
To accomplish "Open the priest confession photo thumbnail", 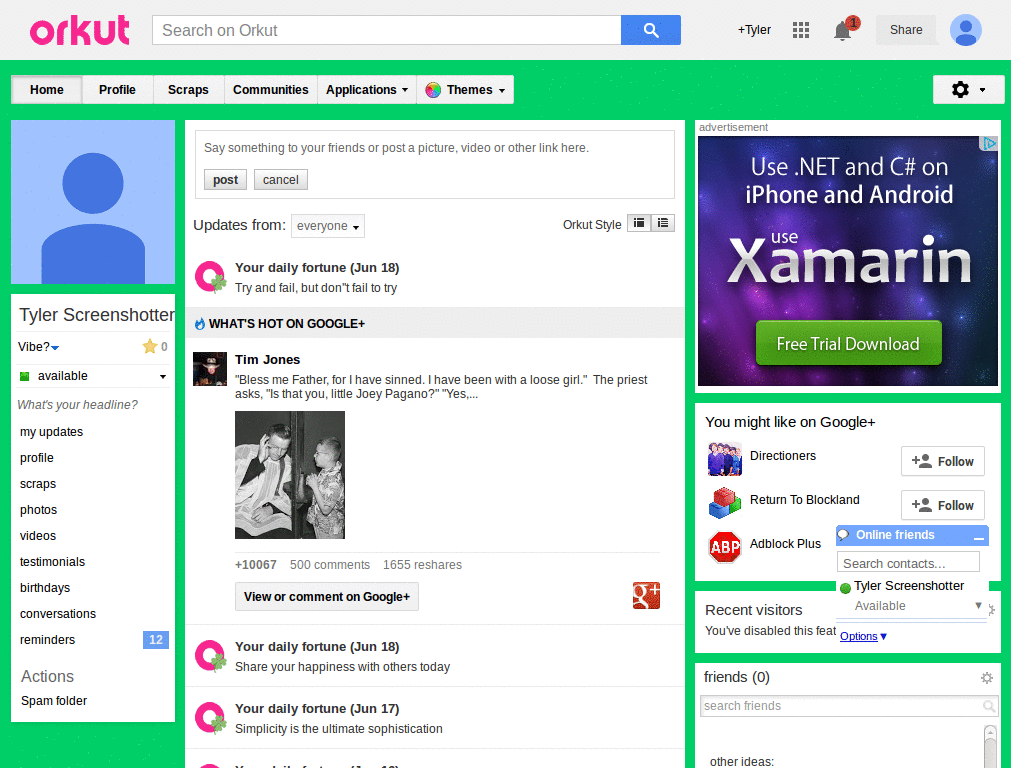I will point(290,475).
